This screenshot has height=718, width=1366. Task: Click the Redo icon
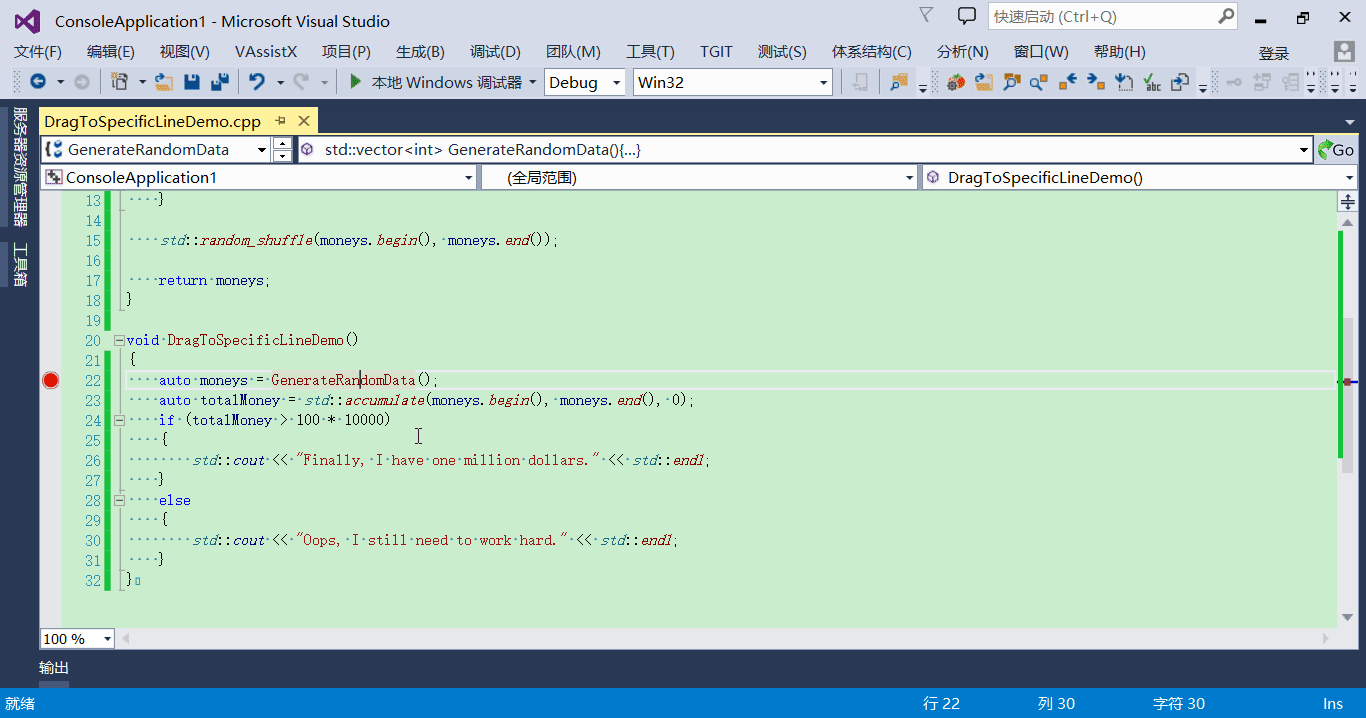(303, 82)
